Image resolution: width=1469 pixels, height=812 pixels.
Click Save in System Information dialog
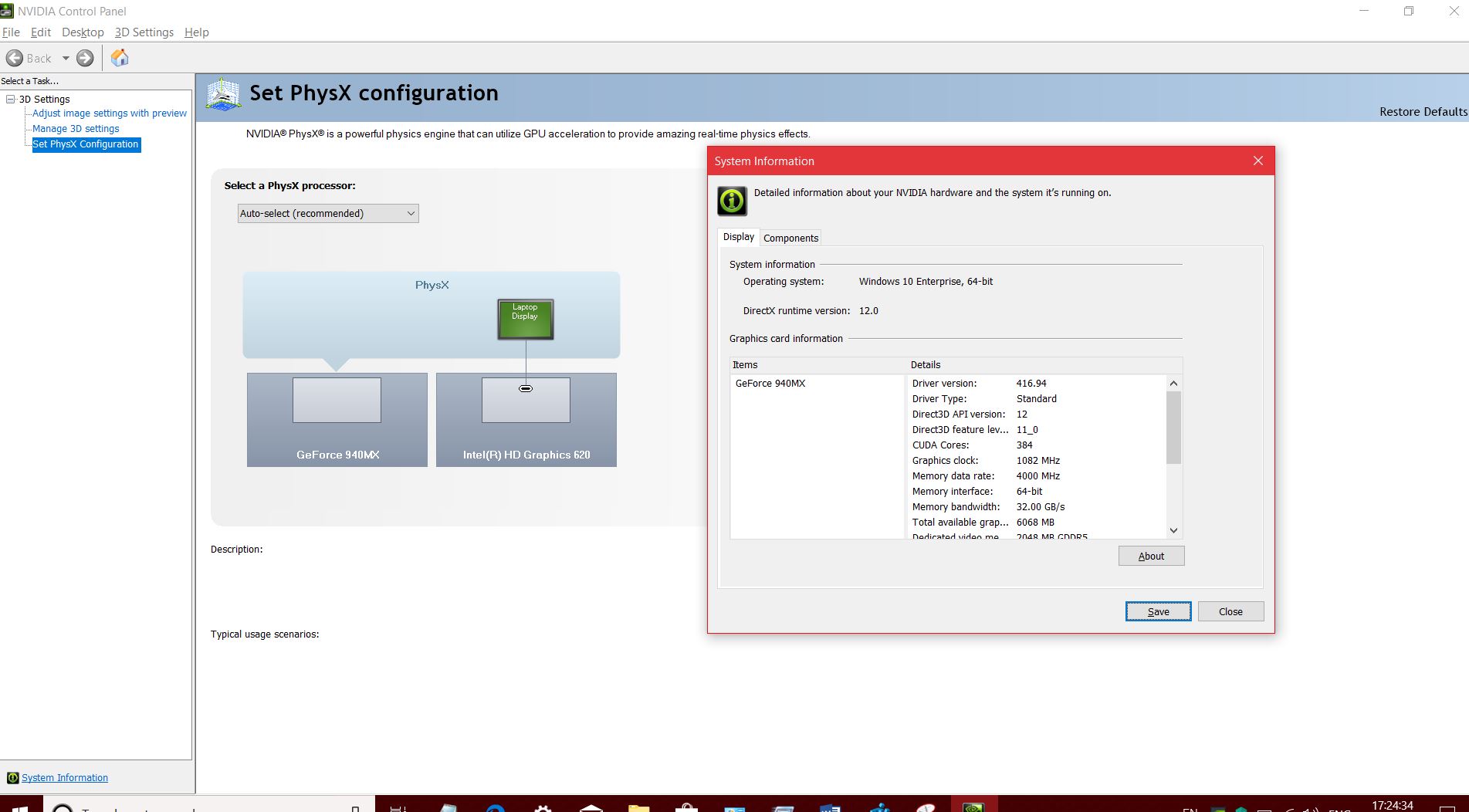pos(1158,611)
